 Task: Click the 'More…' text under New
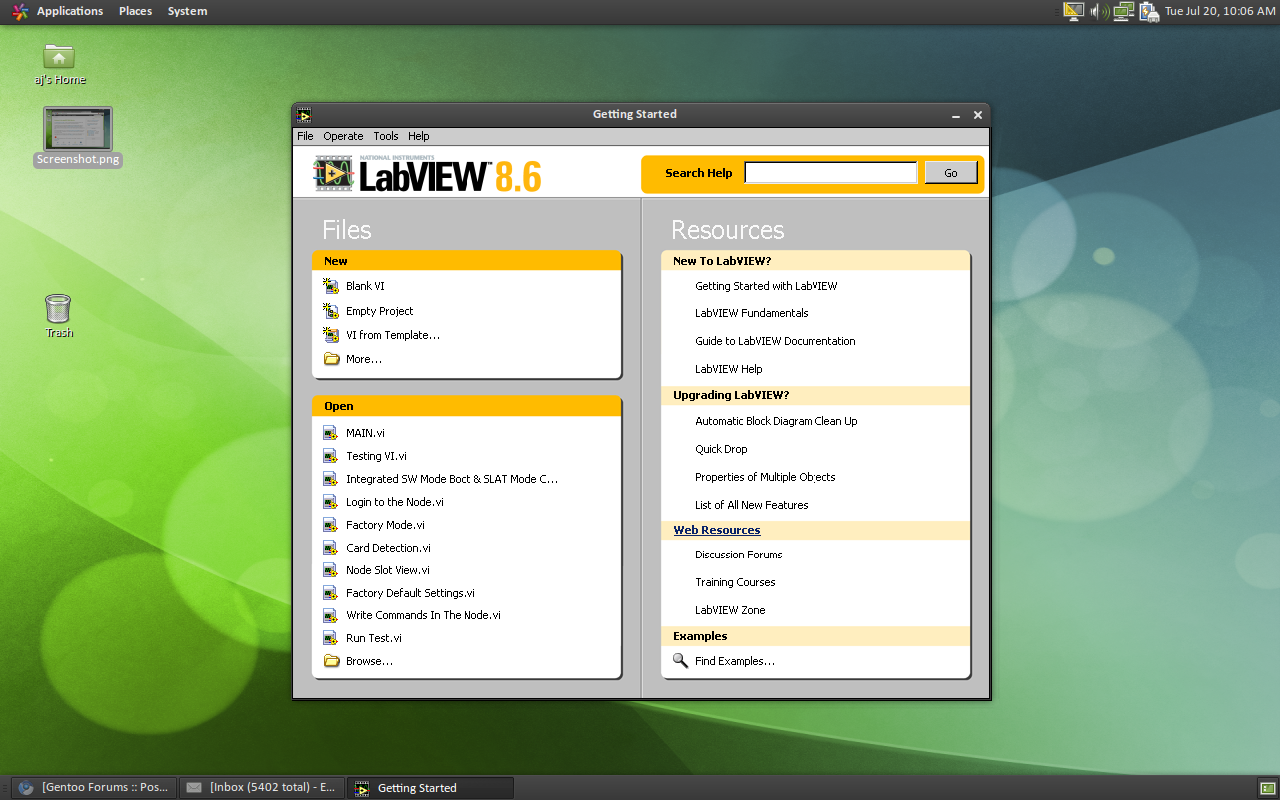point(364,359)
